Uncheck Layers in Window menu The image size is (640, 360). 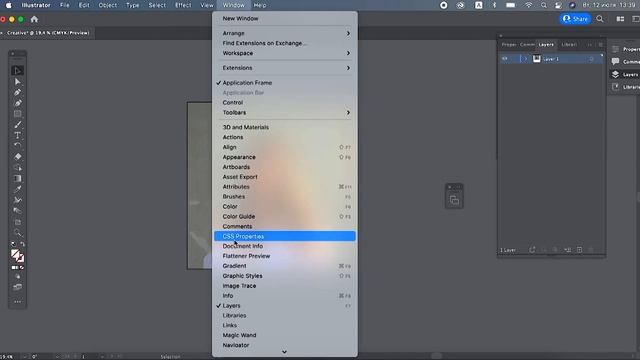[285, 305]
